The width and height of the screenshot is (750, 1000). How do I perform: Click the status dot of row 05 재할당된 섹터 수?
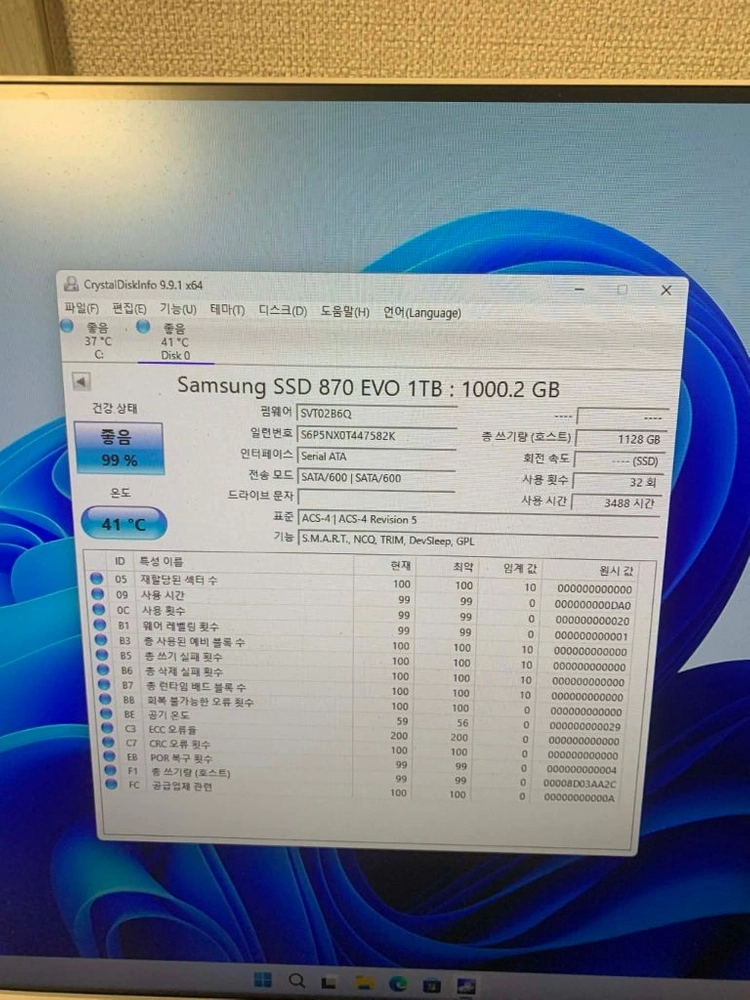[96, 578]
